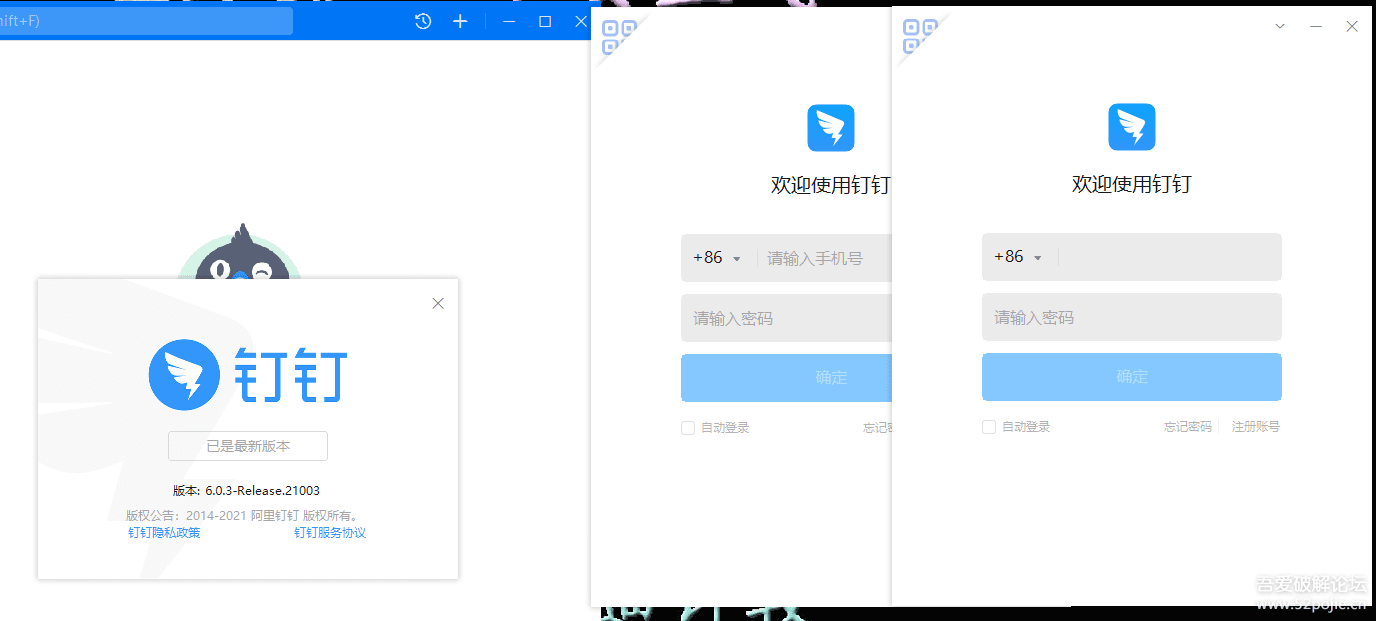
Task: Open 钉钉服务协议 link
Action: click(x=330, y=533)
